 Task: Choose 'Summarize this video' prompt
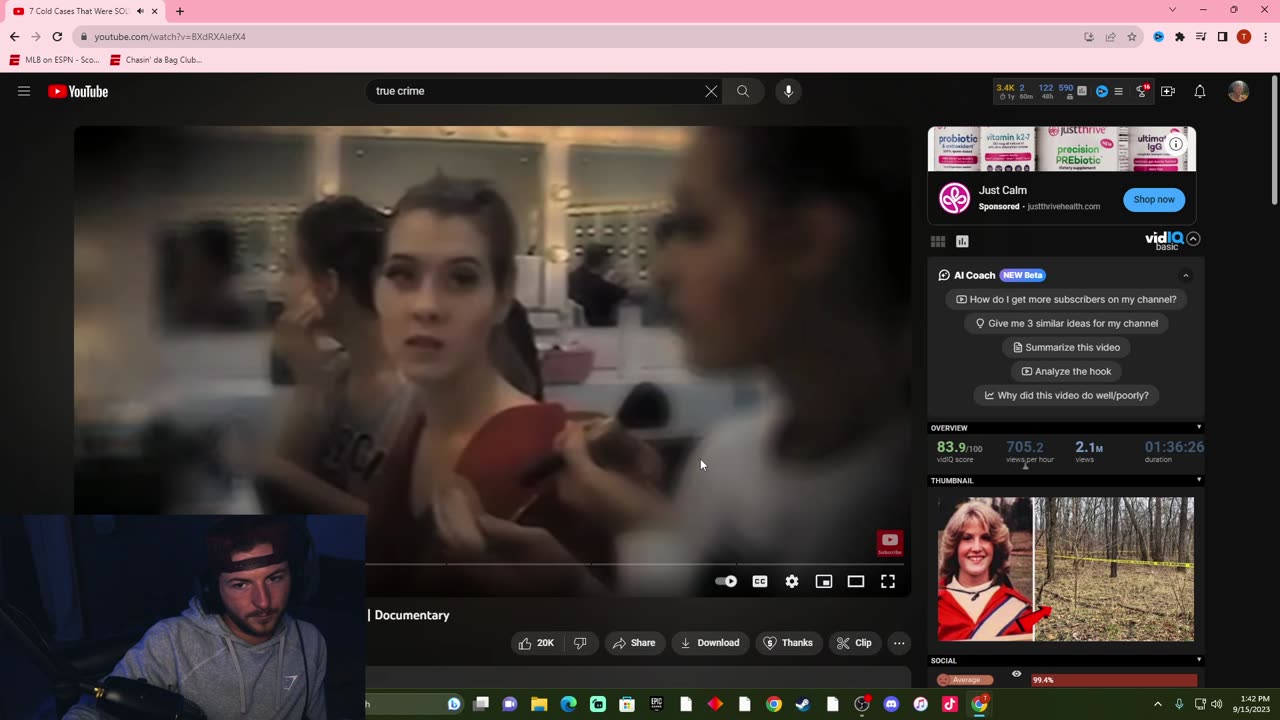pyautogui.click(x=1066, y=347)
